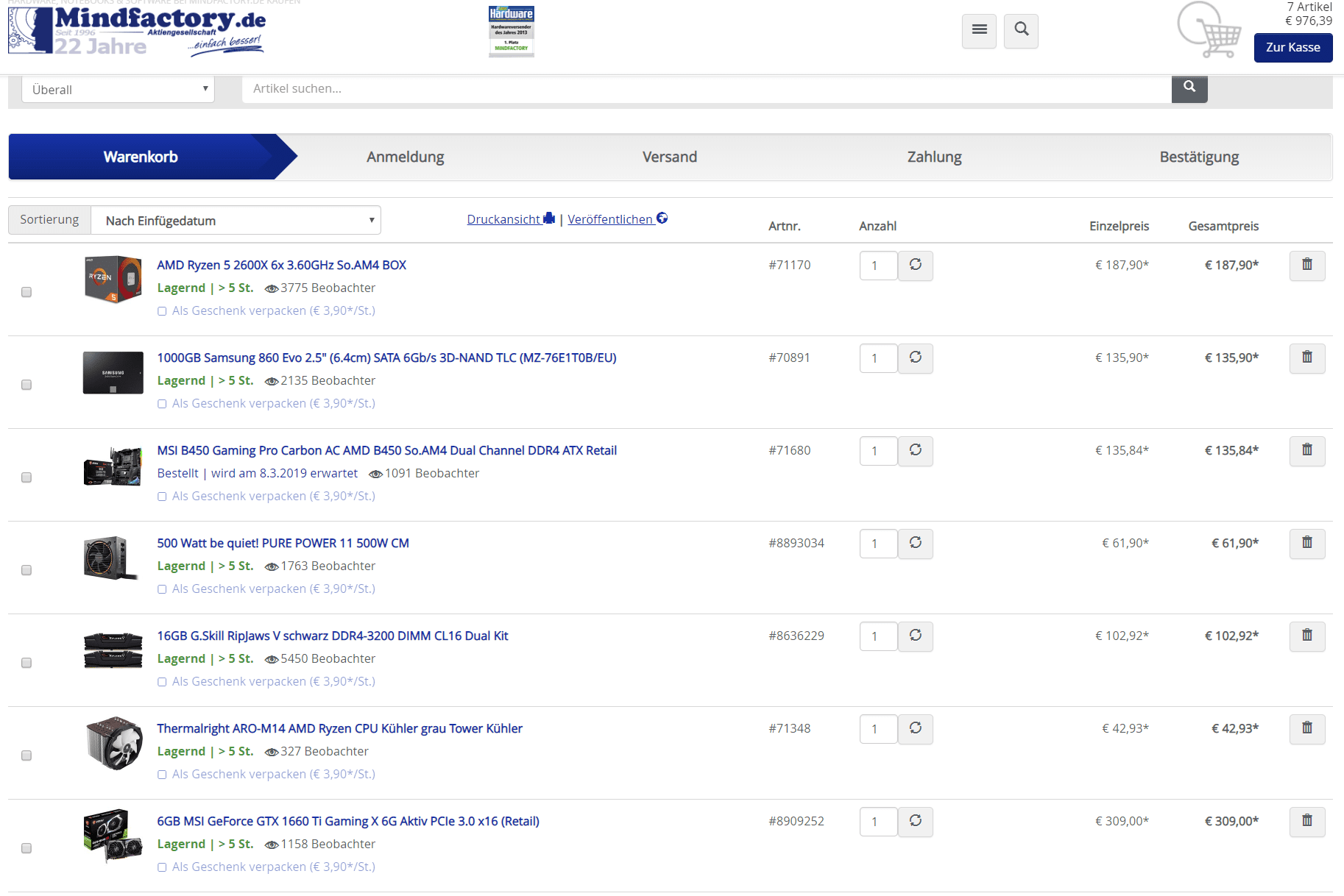Open the hamburger menu icon in header

point(979,30)
